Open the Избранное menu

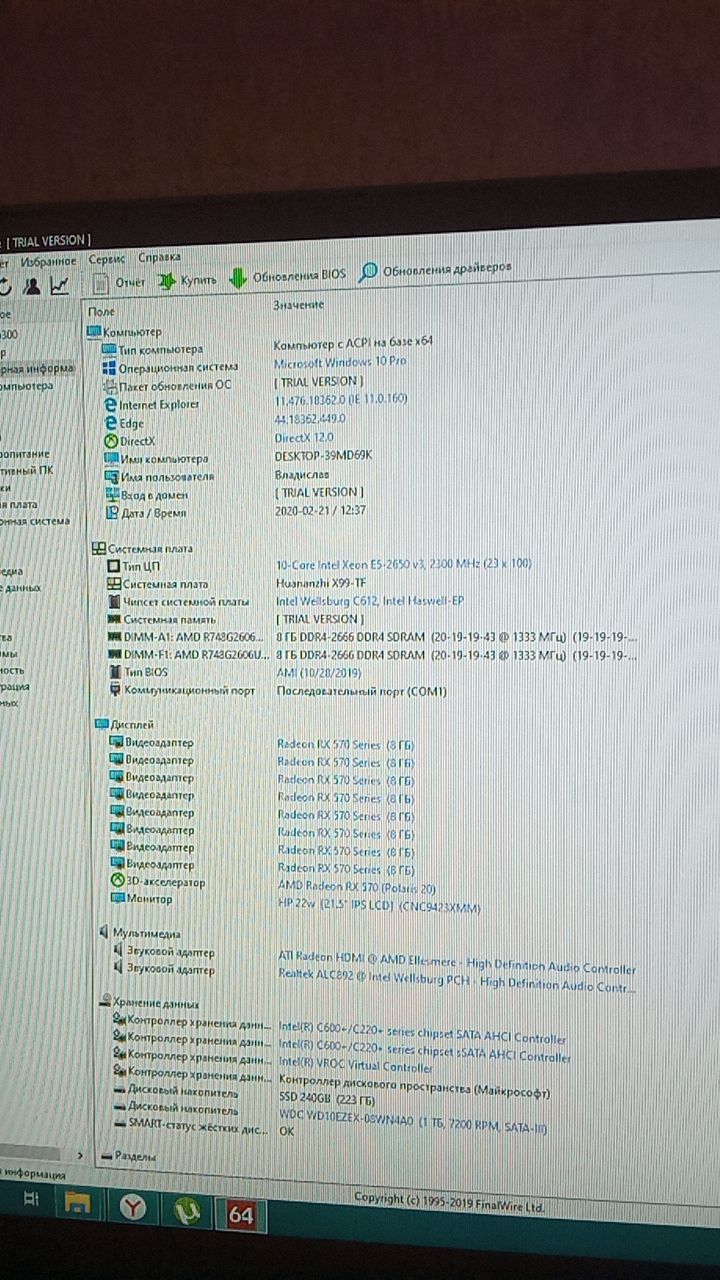pos(47,261)
